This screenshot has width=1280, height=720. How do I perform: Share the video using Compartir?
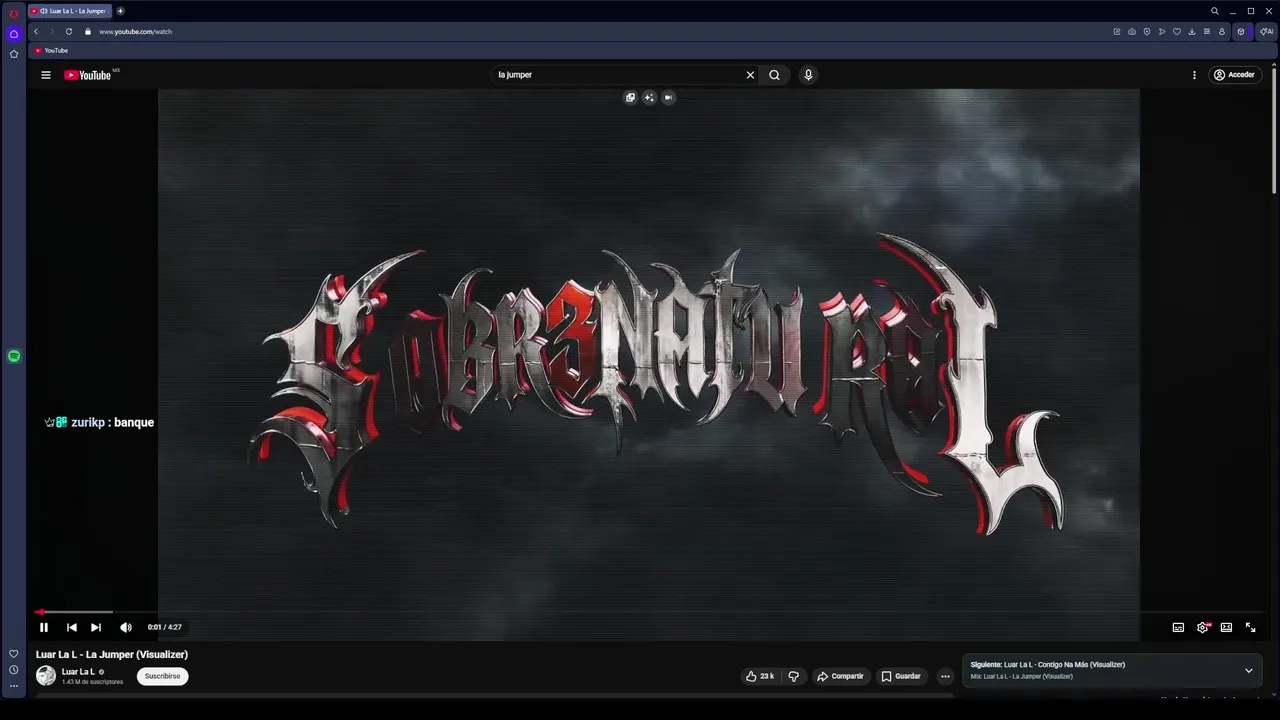tap(840, 676)
